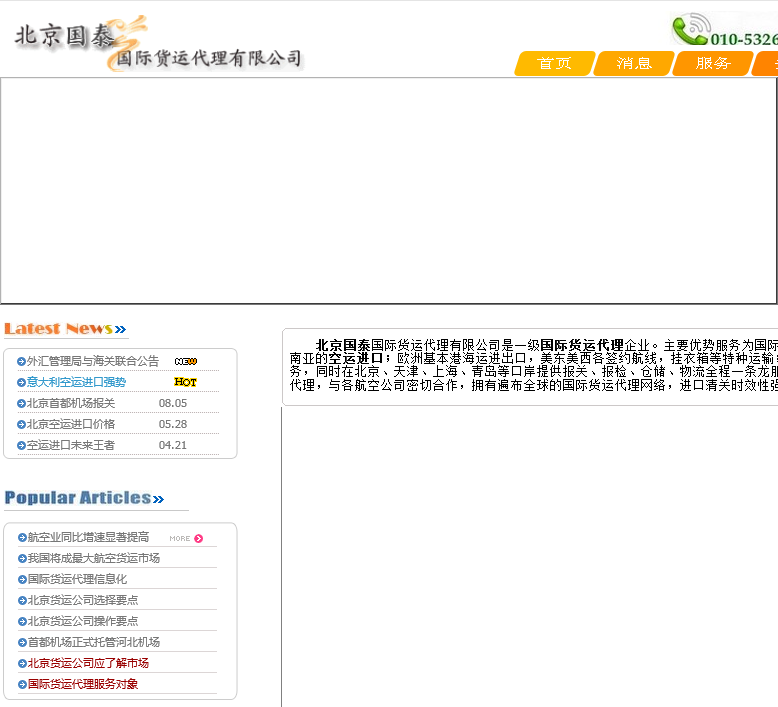The width and height of the screenshot is (778, 707).
Task: Click the MORE link in Popular Articles
Action: pos(180,538)
